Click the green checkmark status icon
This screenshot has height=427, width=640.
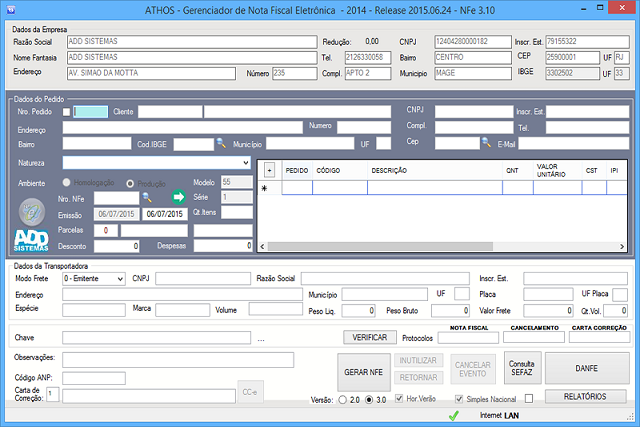(453, 416)
